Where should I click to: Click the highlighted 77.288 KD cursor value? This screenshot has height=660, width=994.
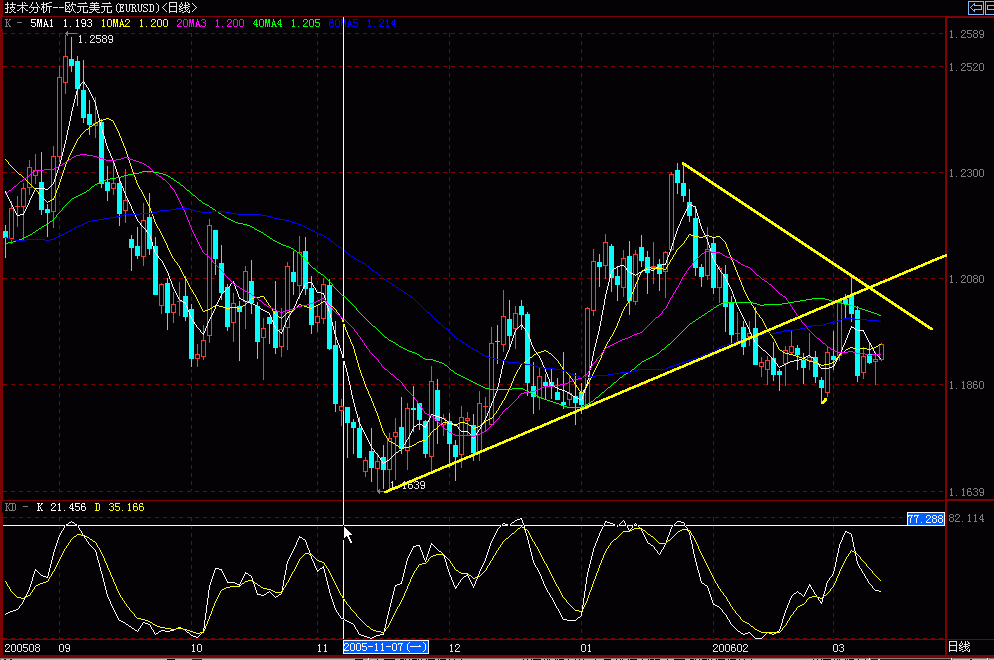coord(926,519)
